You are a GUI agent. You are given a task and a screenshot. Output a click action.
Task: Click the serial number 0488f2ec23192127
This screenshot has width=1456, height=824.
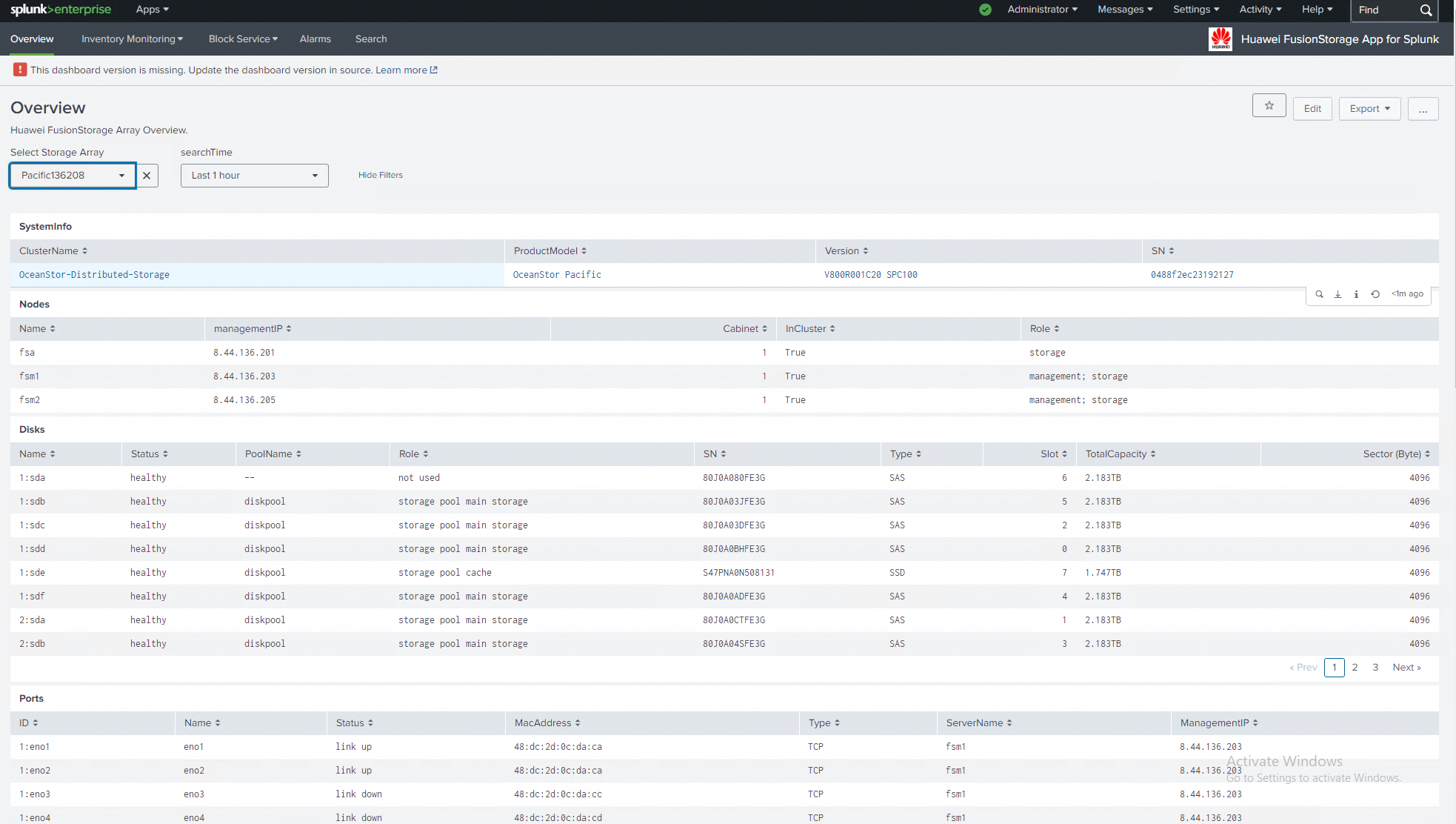pyautogui.click(x=1192, y=275)
